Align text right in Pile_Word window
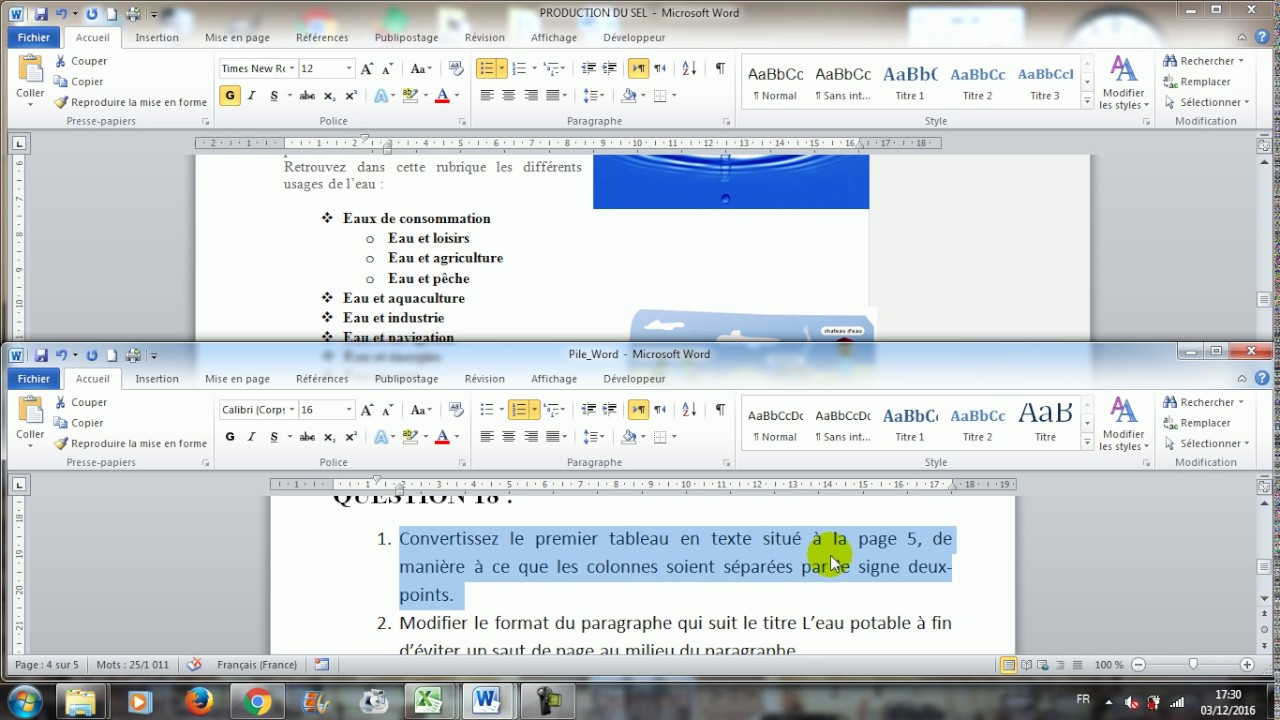1280x720 pixels. coord(531,437)
